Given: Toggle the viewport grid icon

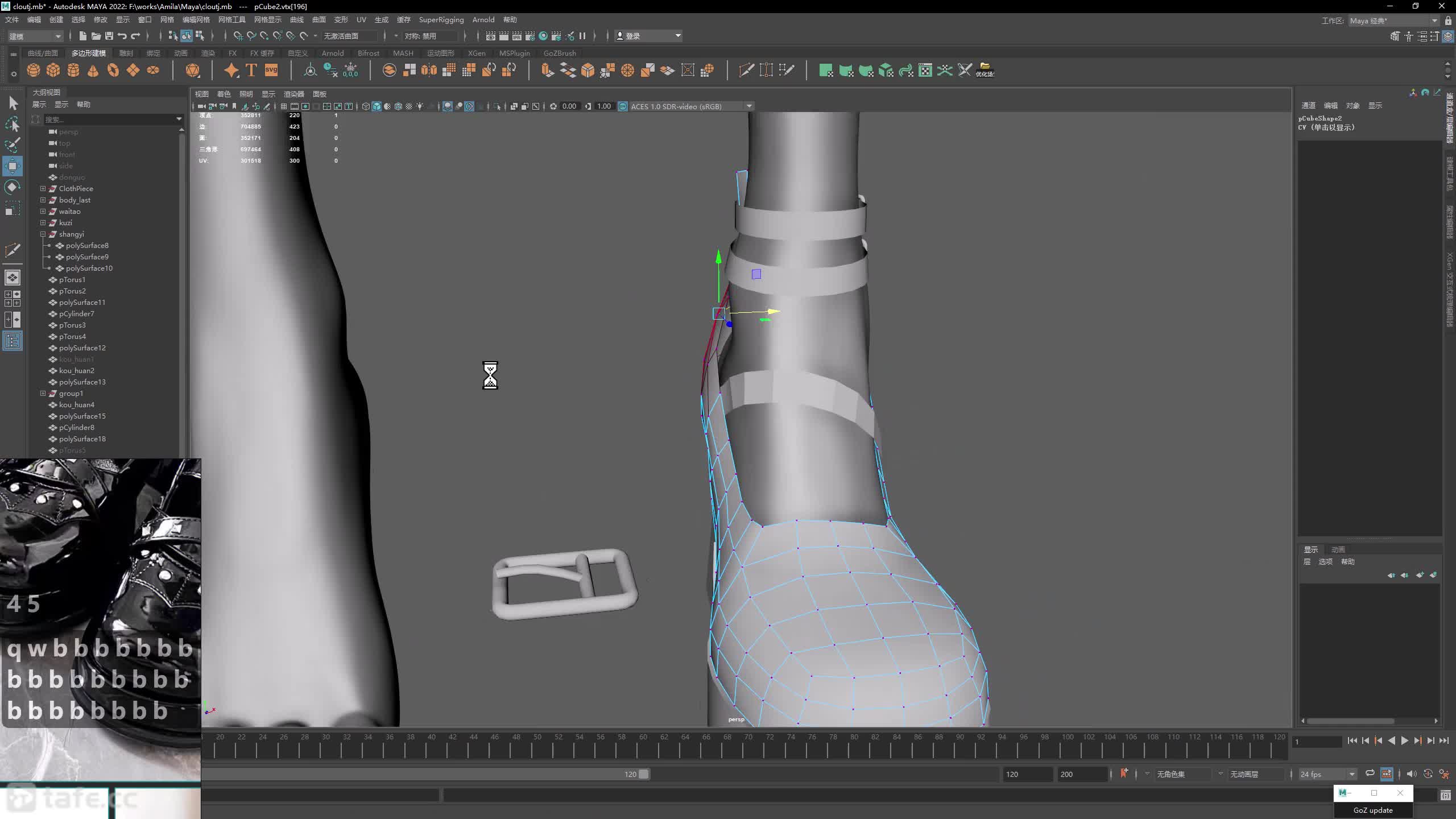Looking at the screenshot, I should pos(284,106).
